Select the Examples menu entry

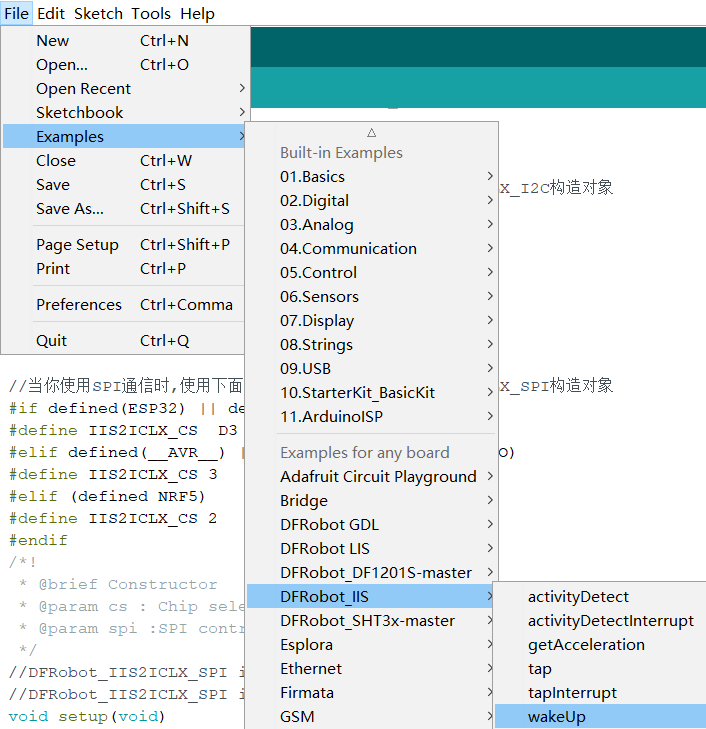click(x=124, y=136)
